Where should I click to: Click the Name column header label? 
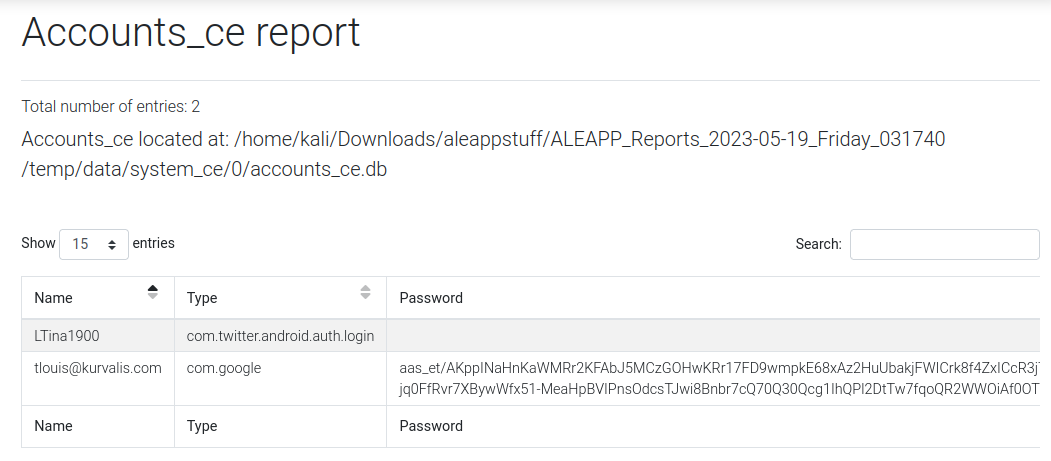tap(53, 298)
